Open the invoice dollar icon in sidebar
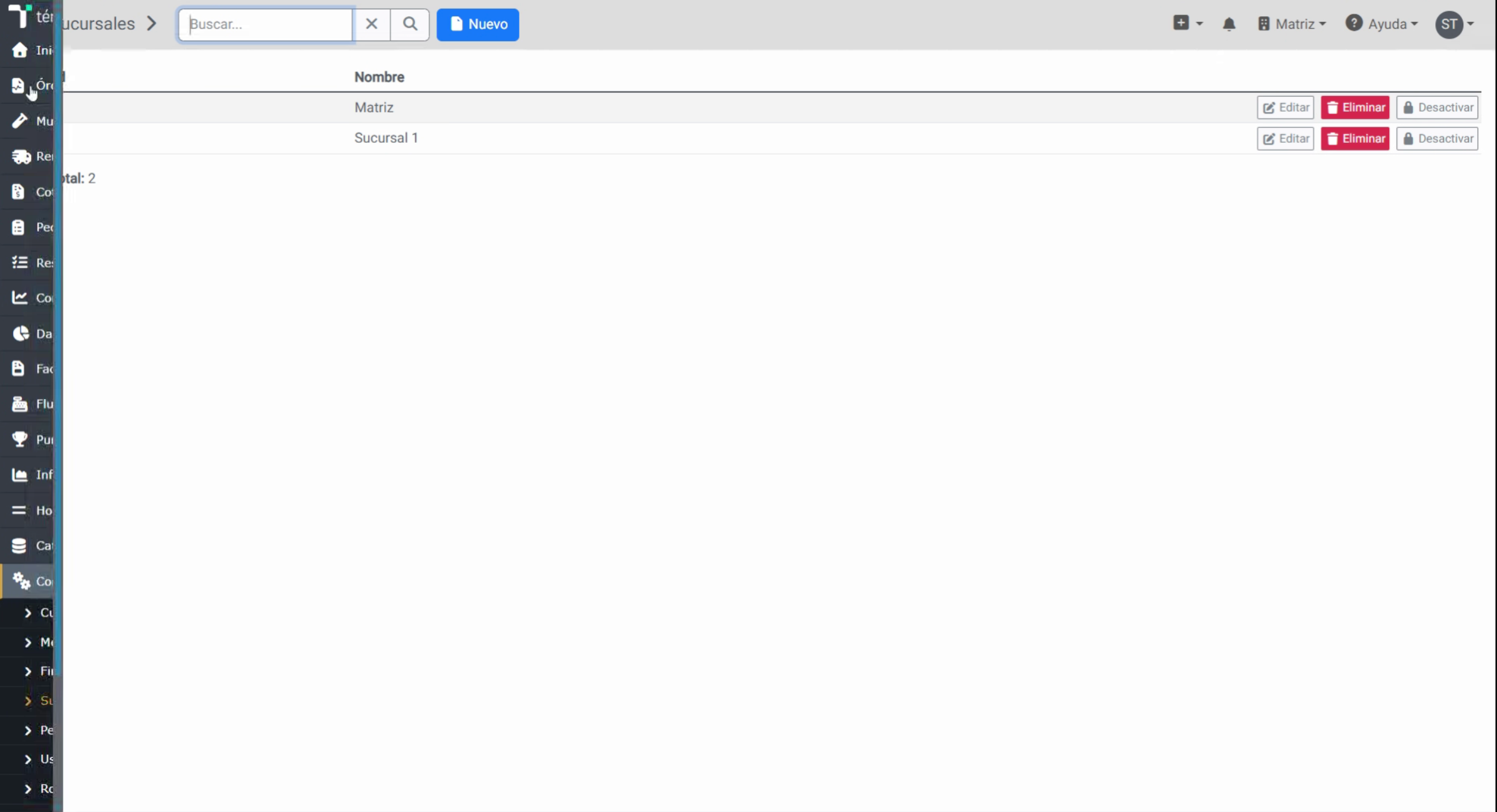Image resolution: width=1497 pixels, height=812 pixels. pos(18,191)
